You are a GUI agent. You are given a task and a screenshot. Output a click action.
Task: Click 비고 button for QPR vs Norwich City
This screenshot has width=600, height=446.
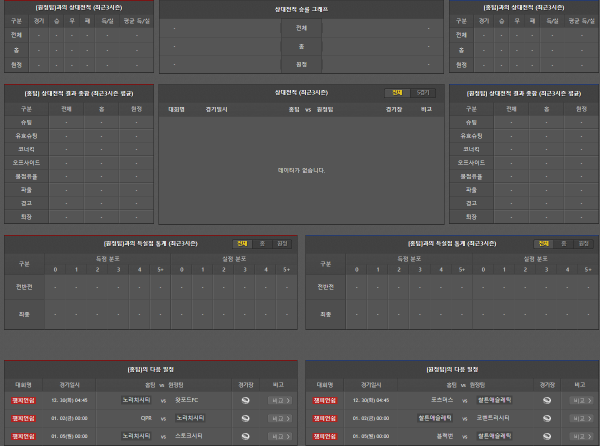(x=278, y=418)
